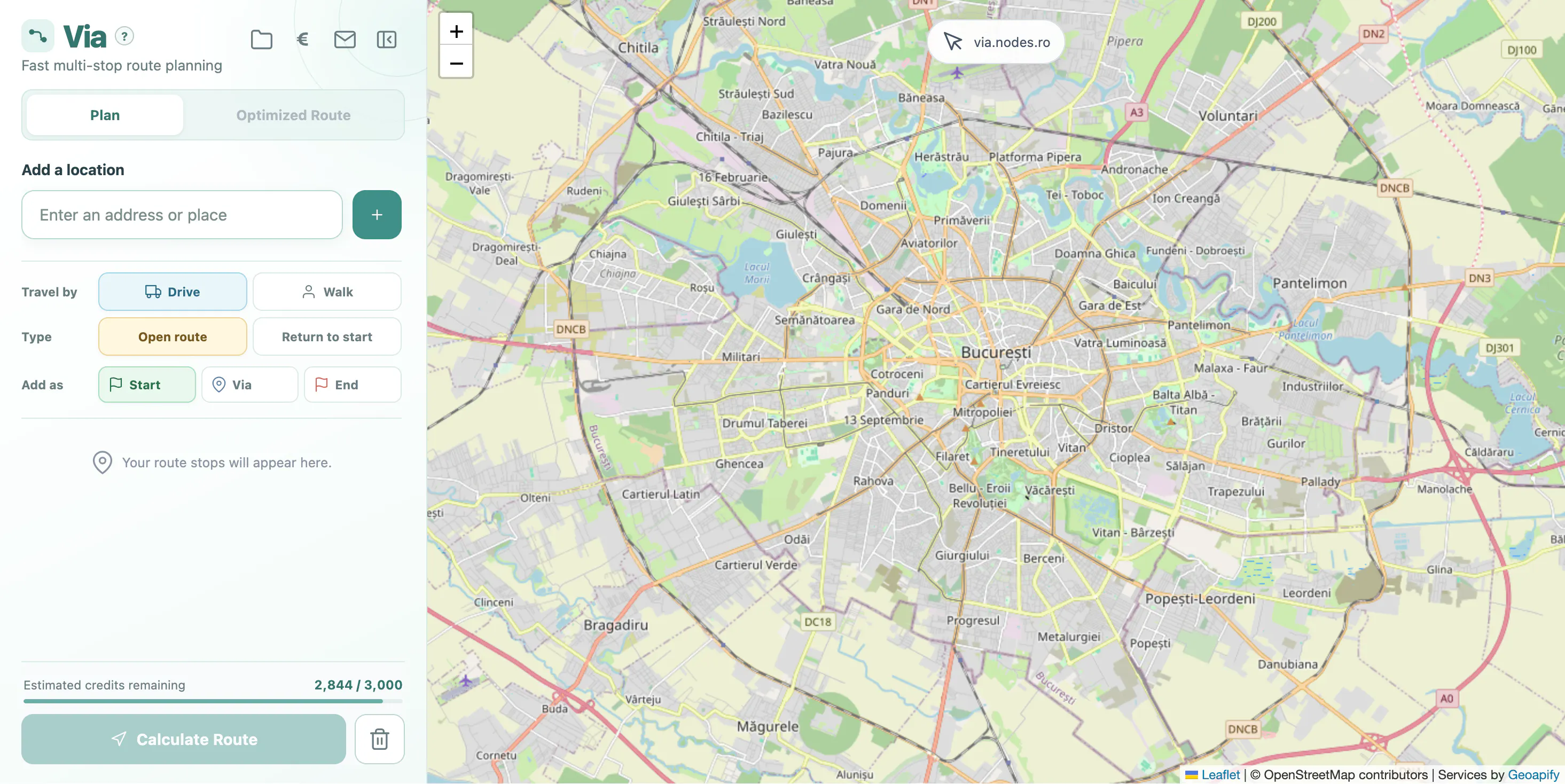Zoom out on the map
This screenshot has width=1565, height=784.
(456, 63)
